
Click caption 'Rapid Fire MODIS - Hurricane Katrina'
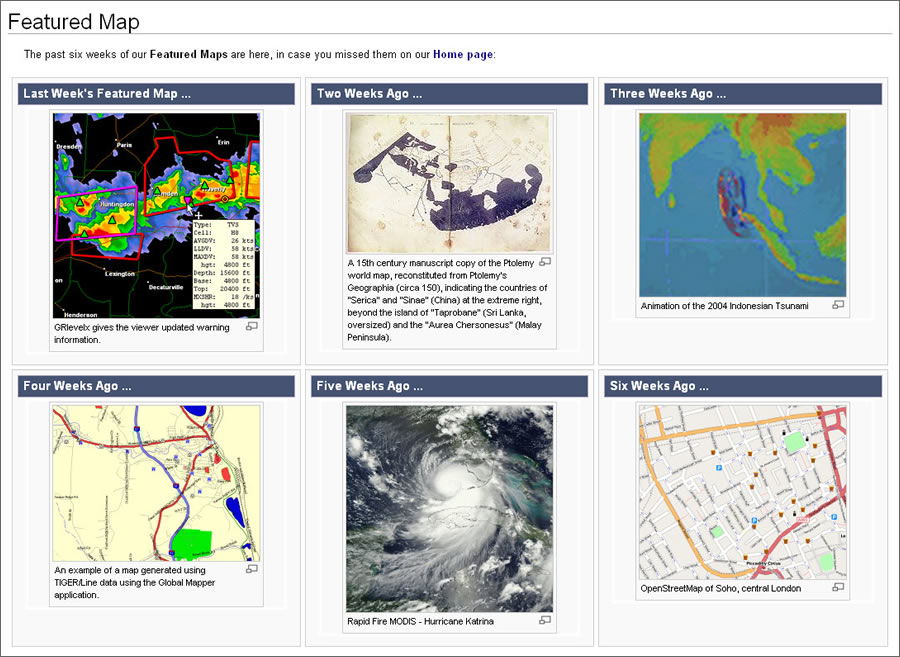(x=420, y=621)
